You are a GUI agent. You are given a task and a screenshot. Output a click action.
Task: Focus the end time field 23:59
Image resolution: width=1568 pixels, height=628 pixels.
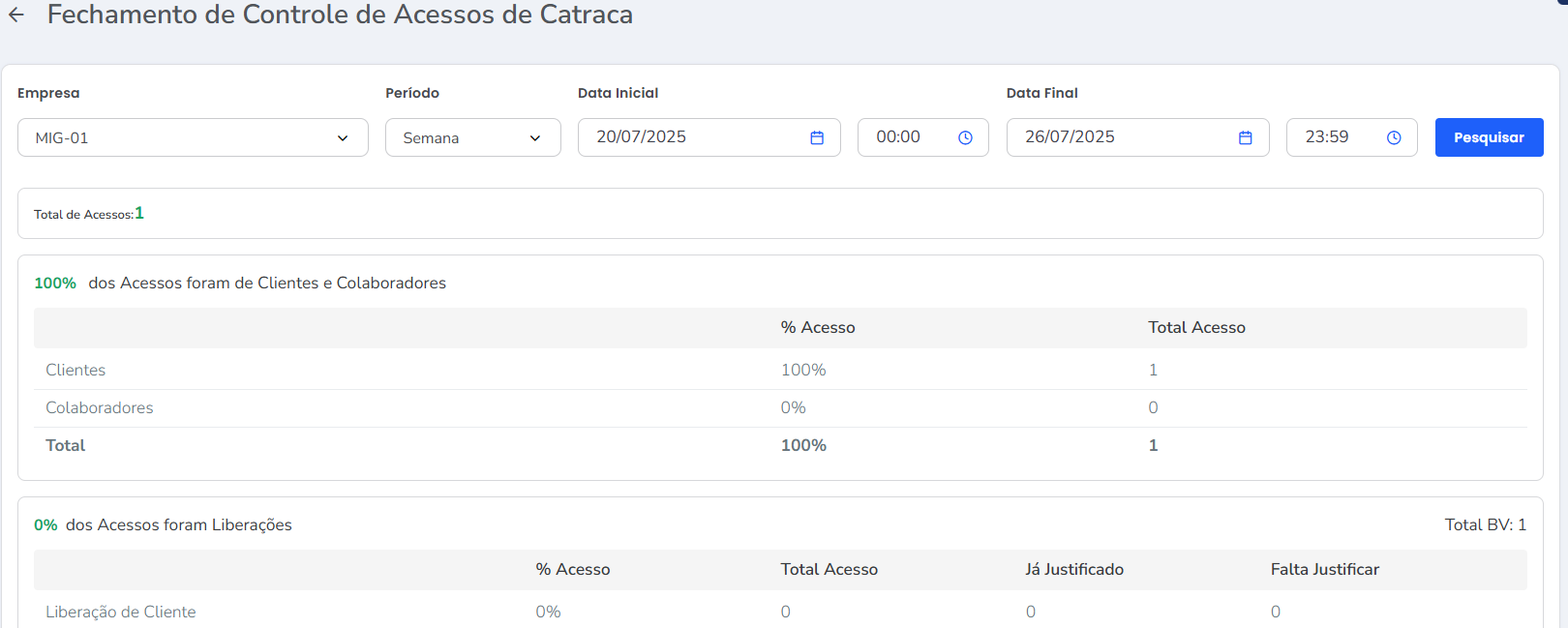pyautogui.click(x=1352, y=137)
